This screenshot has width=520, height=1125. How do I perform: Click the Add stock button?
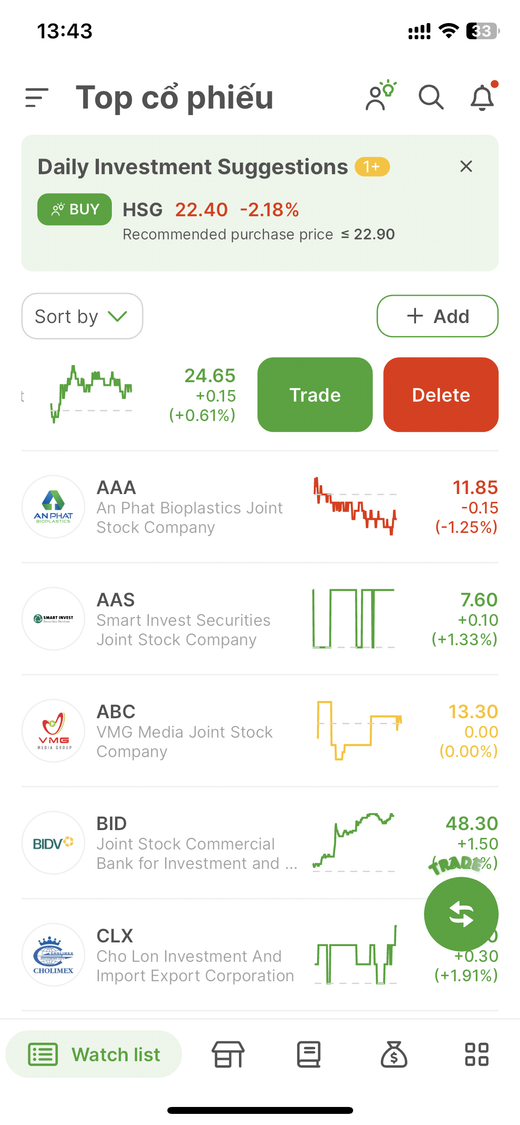[438, 316]
